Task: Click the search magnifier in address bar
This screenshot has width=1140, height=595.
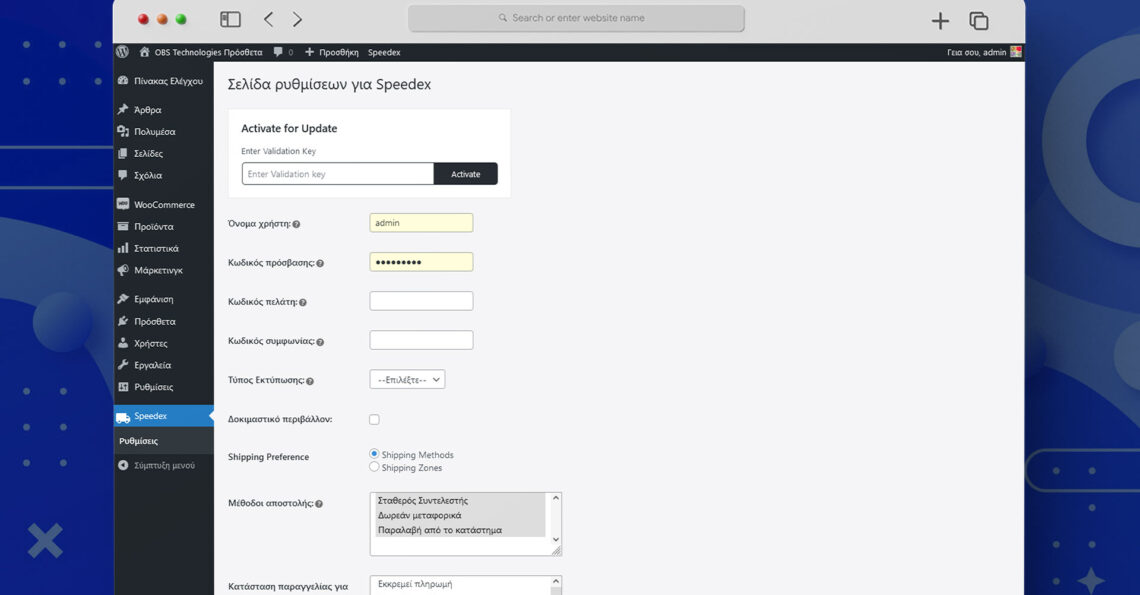Action: [502, 17]
